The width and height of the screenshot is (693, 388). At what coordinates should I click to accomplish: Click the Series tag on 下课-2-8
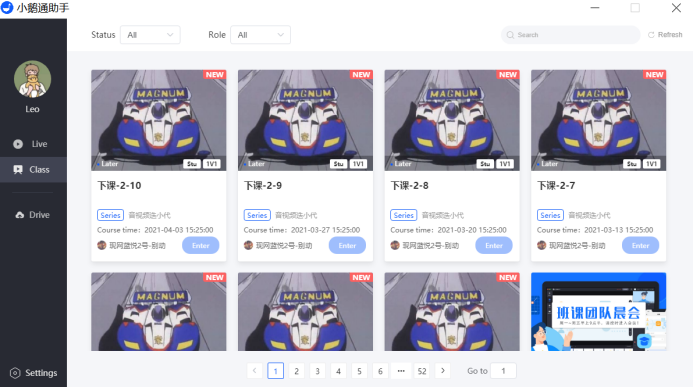coord(404,215)
